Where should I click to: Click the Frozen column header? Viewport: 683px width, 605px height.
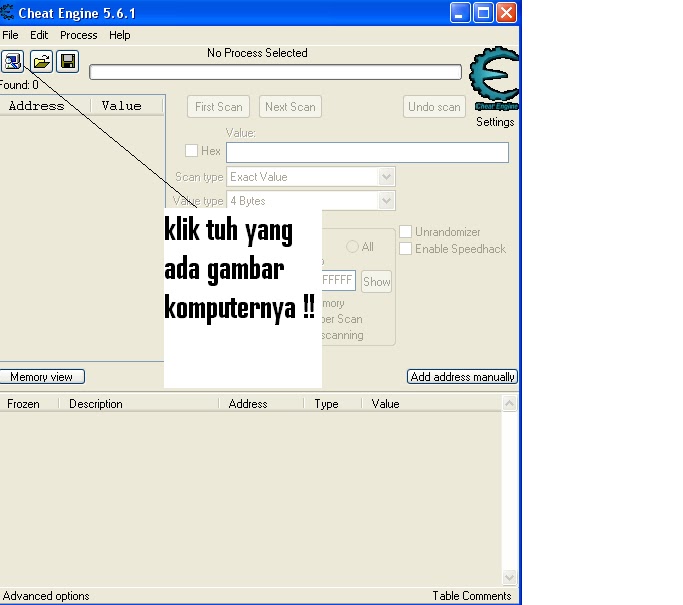click(x=24, y=404)
